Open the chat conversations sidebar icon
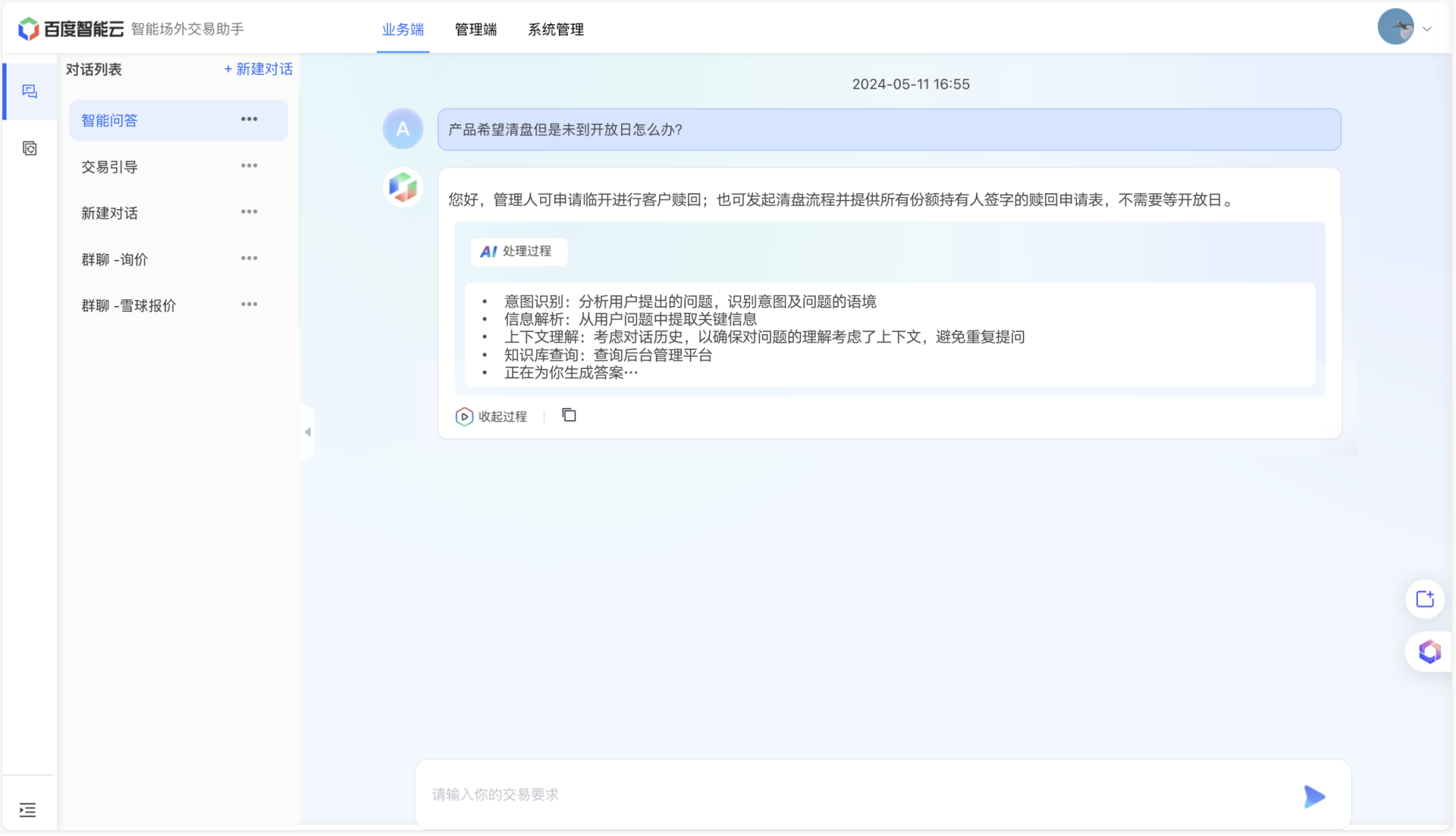 coord(30,92)
